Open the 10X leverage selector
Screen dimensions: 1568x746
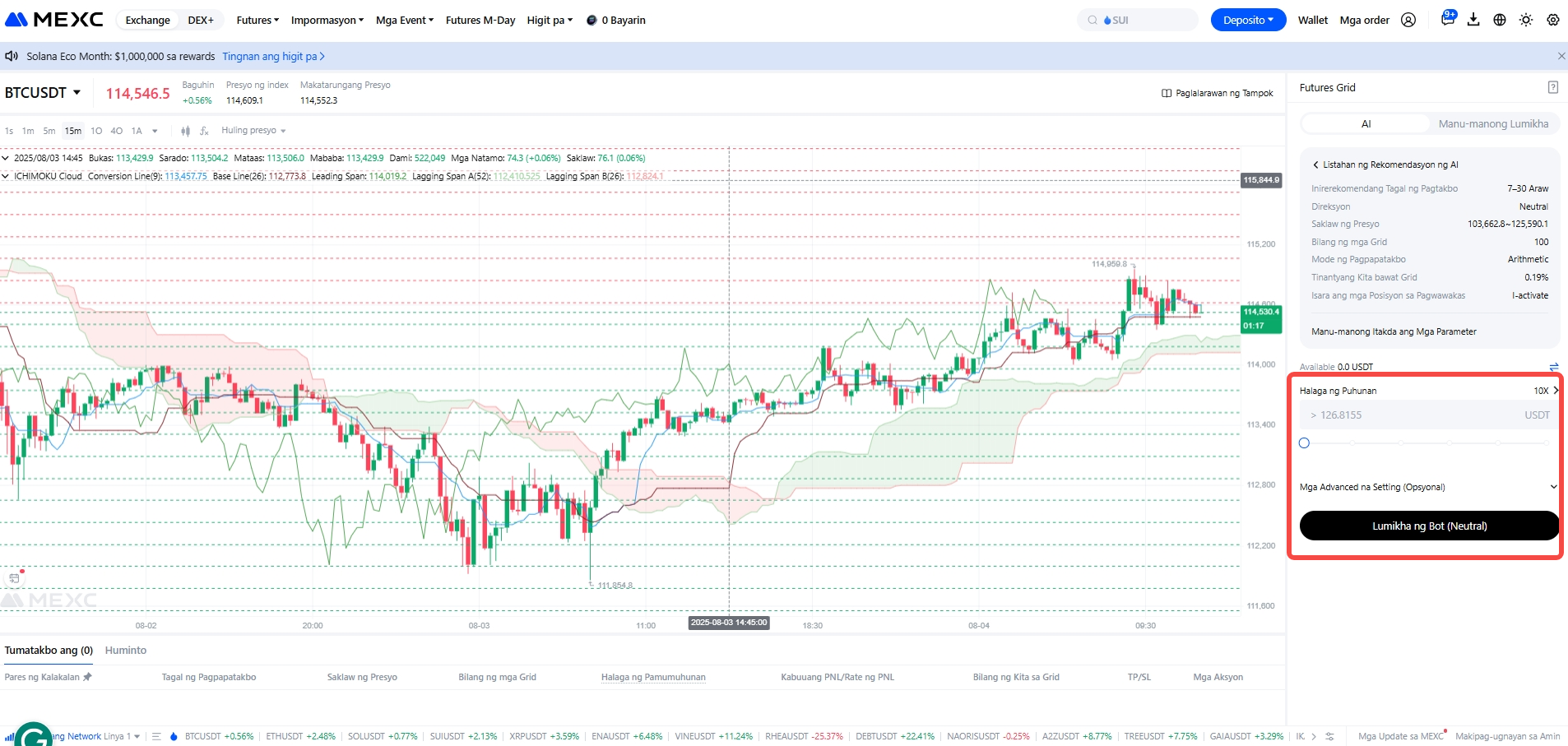coord(1546,391)
